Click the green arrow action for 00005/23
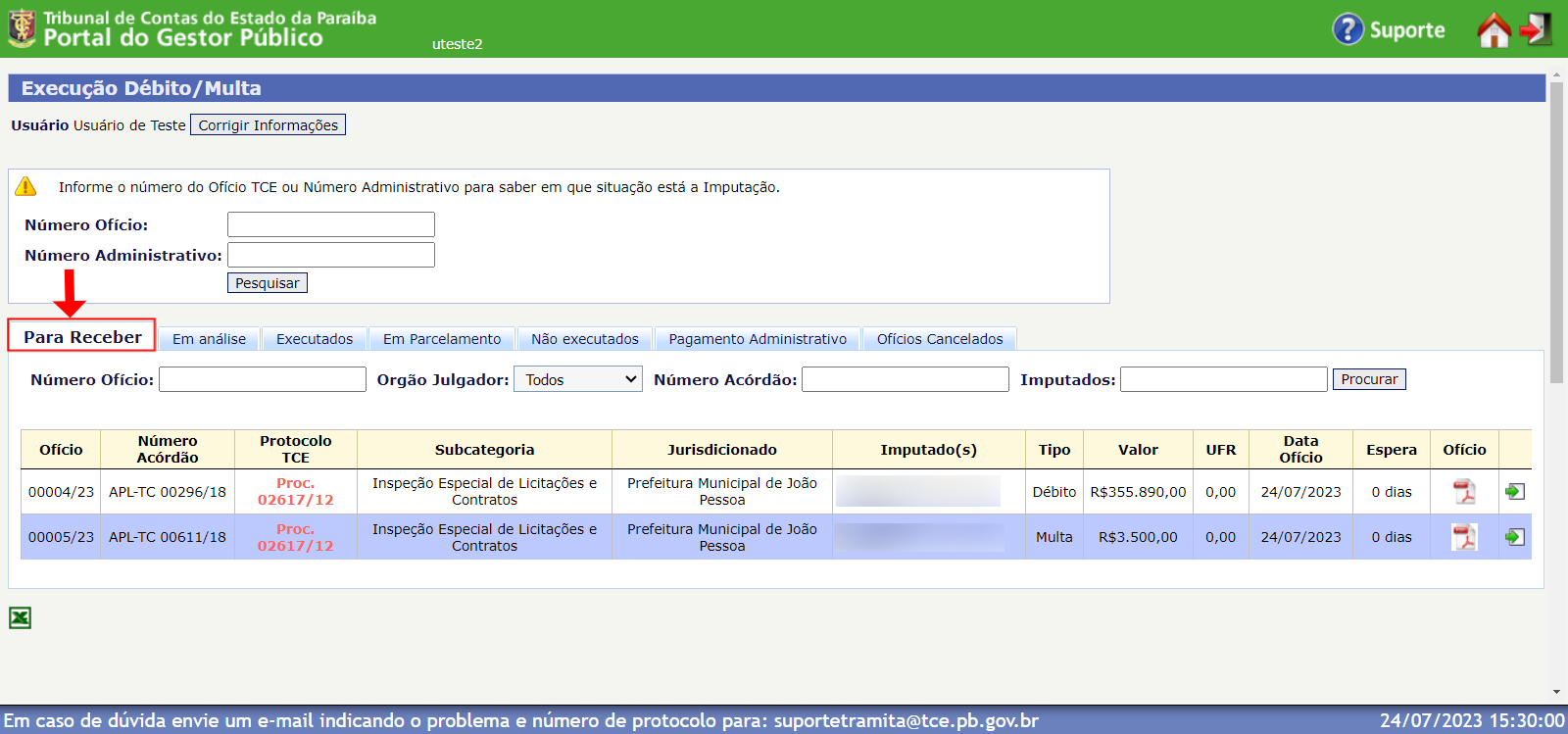The width and height of the screenshot is (1568, 734). [1515, 537]
